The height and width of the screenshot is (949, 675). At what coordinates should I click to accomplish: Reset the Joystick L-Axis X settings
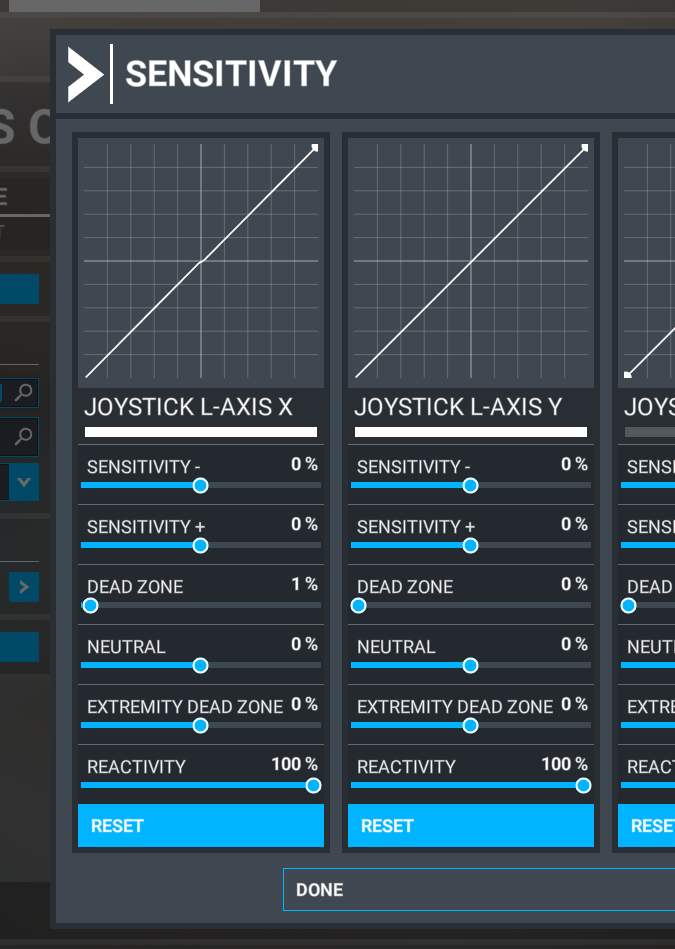201,826
